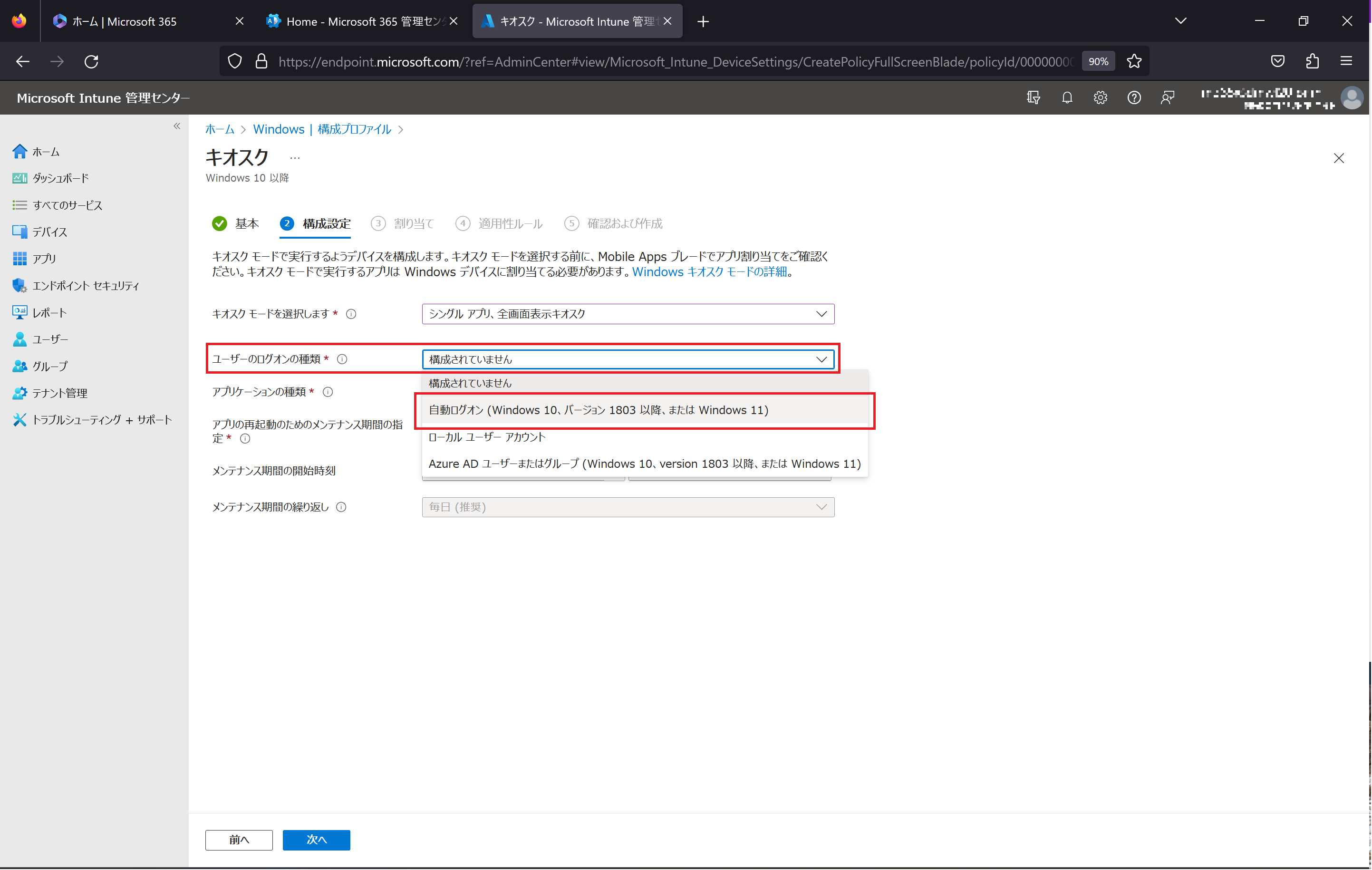Viewport: 1372px width, 870px height.
Task: Go back in the browser
Action: point(23,61)
